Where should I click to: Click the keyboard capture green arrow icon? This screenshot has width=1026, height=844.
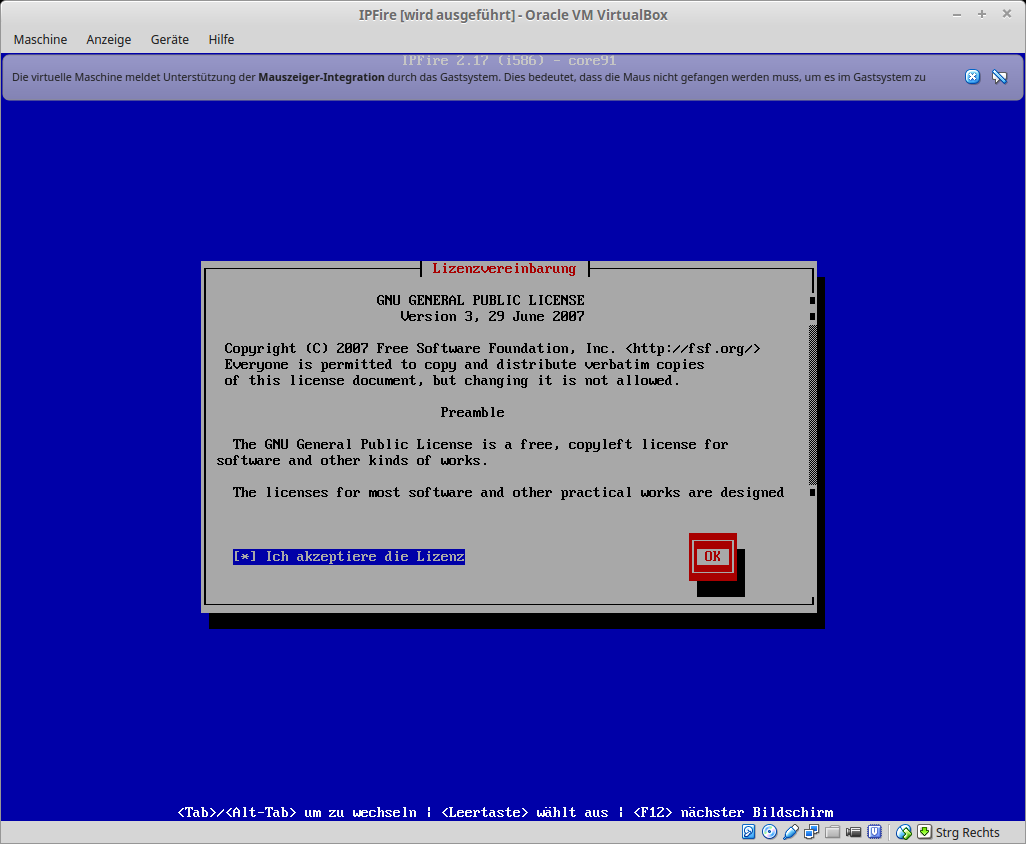pos(924,832)
